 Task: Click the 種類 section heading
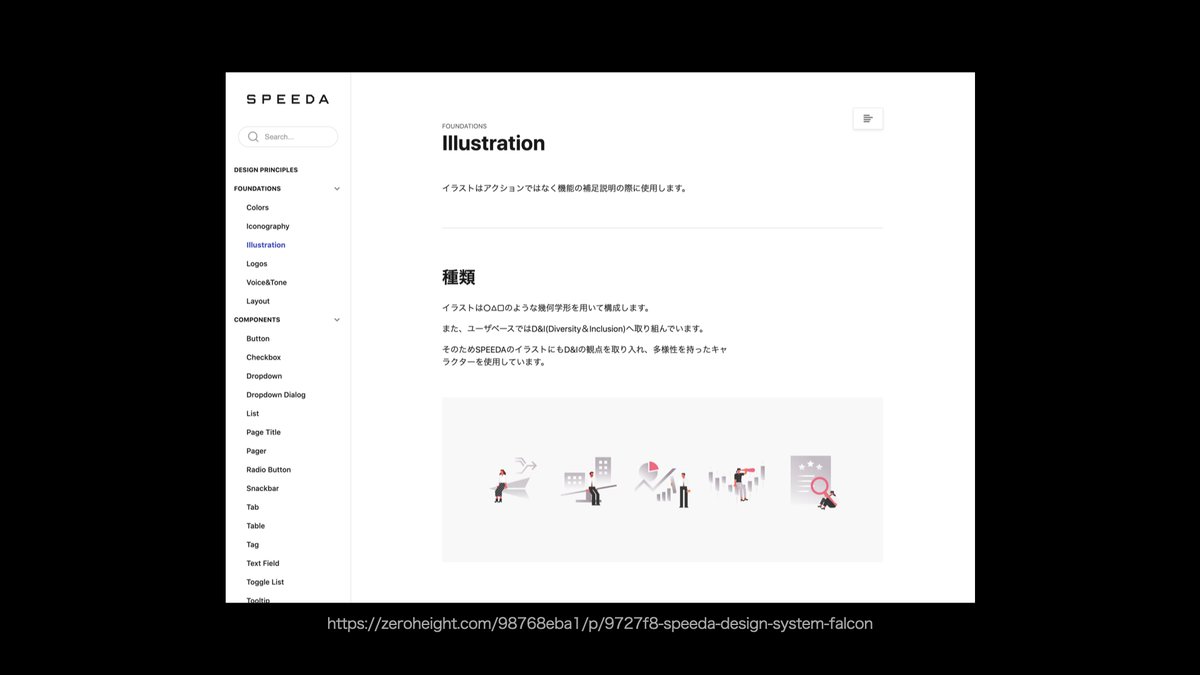click(x=458, y=277)
